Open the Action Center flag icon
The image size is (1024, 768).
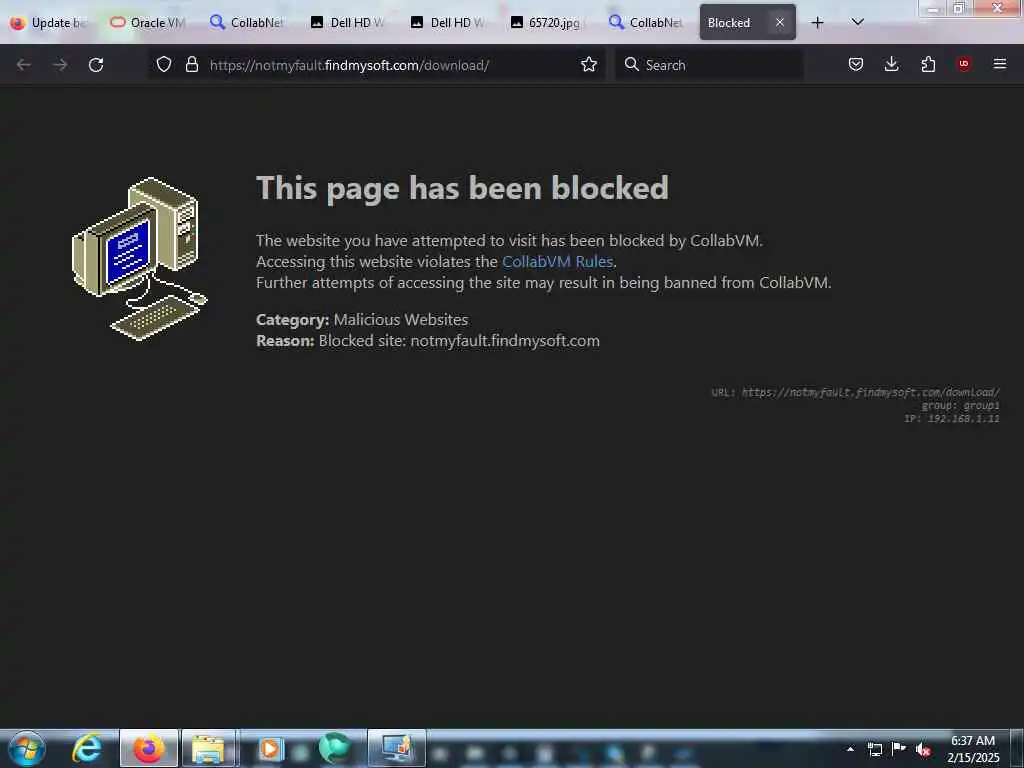899,748
